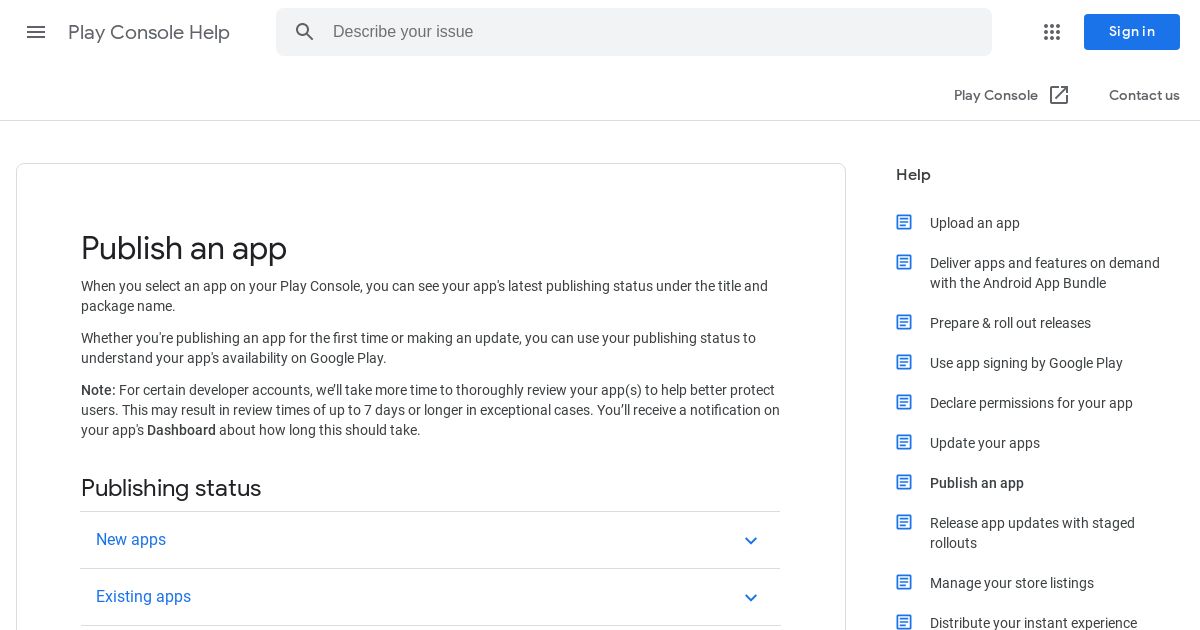Click the bold Note: label
The width and height of the screenshot is (1200, 630).
tap(98, 390)
